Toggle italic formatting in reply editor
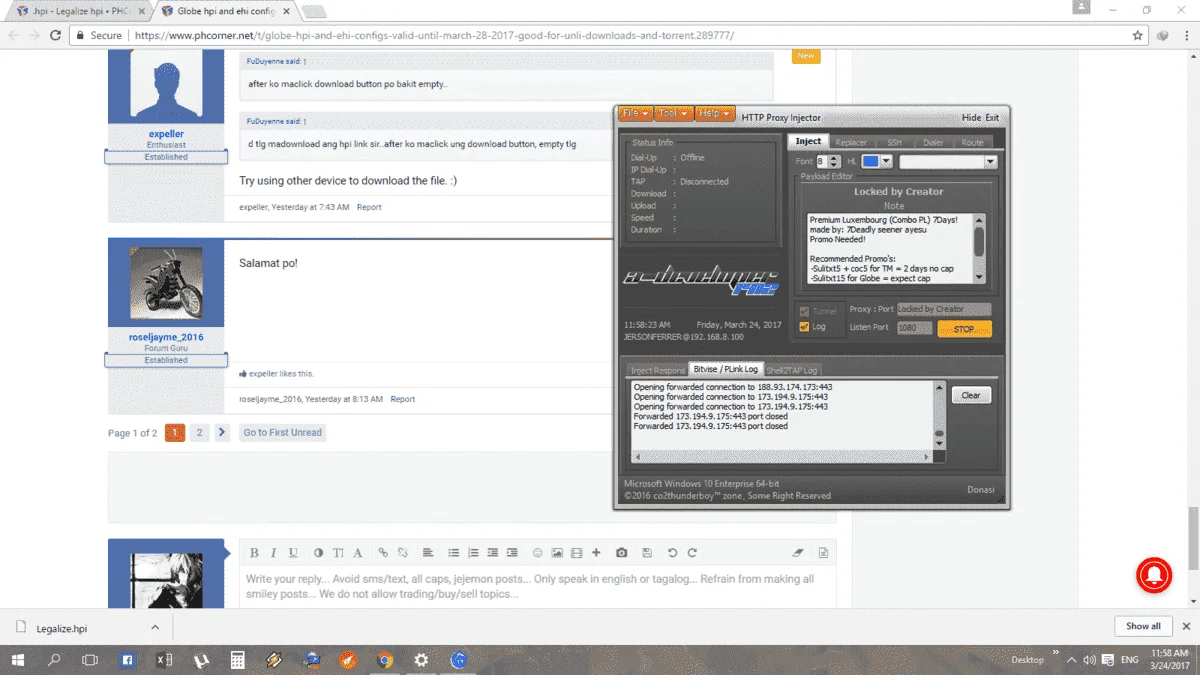The height and width of the screenshot is (675, 1200). (x=273, y=553)
